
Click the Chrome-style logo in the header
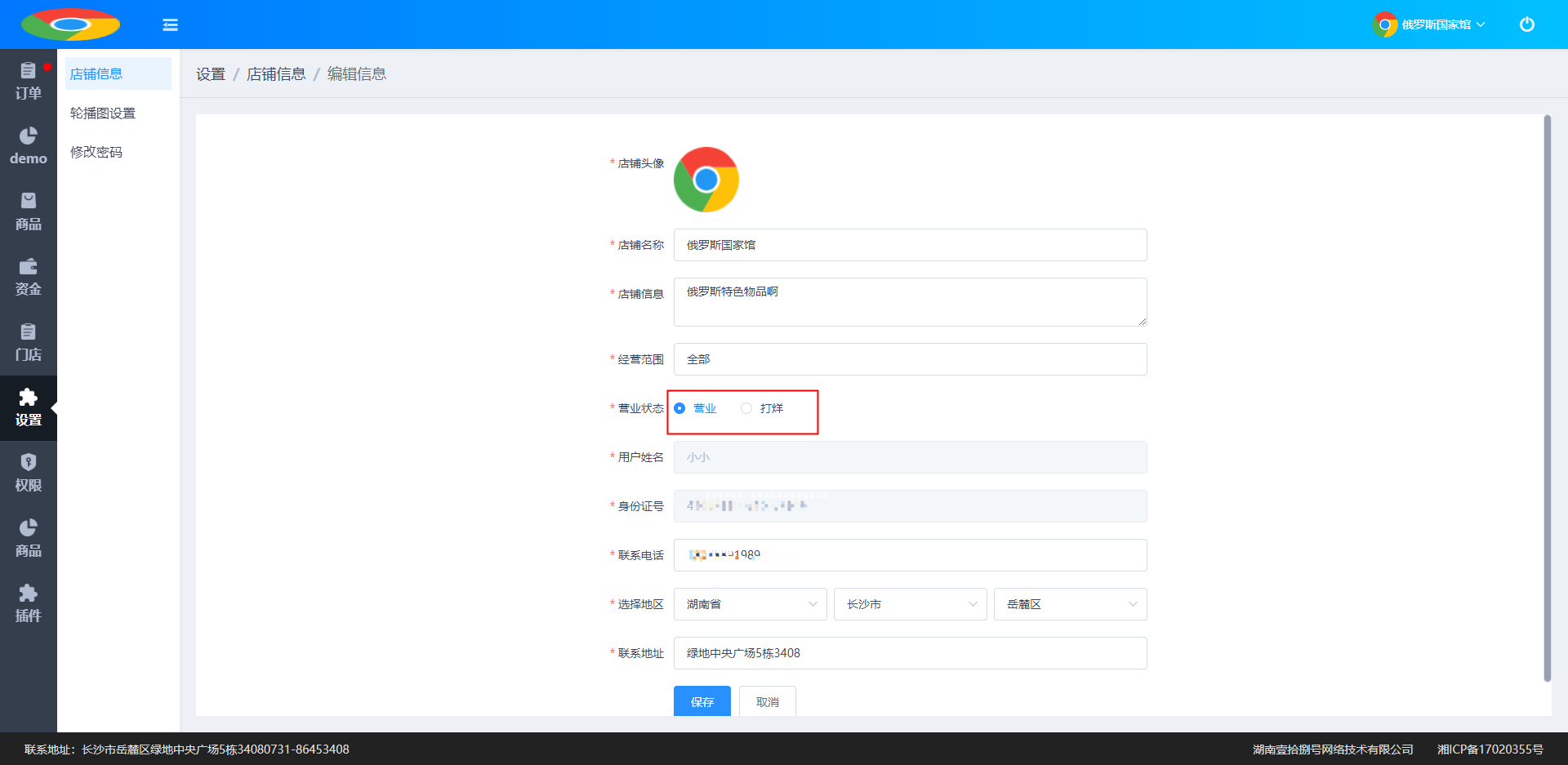click(70, 24)
